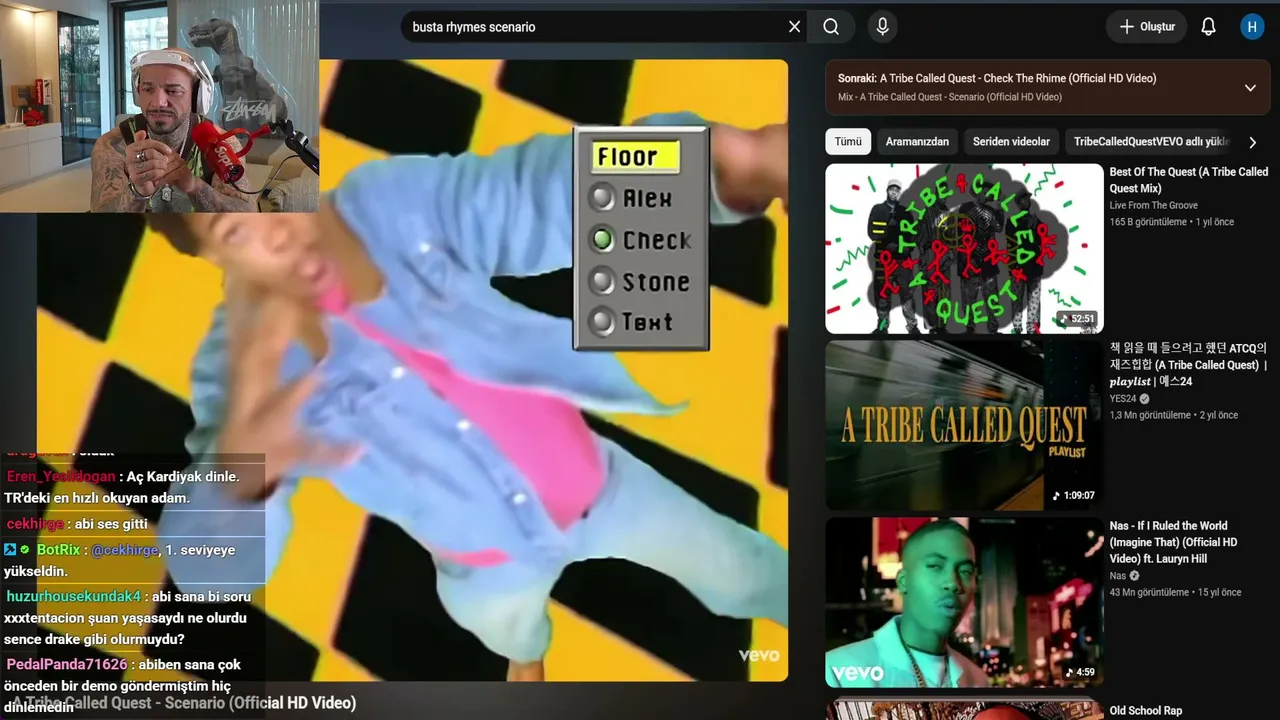Click the artist badge next to Nas channel name

coord(1135,576)
